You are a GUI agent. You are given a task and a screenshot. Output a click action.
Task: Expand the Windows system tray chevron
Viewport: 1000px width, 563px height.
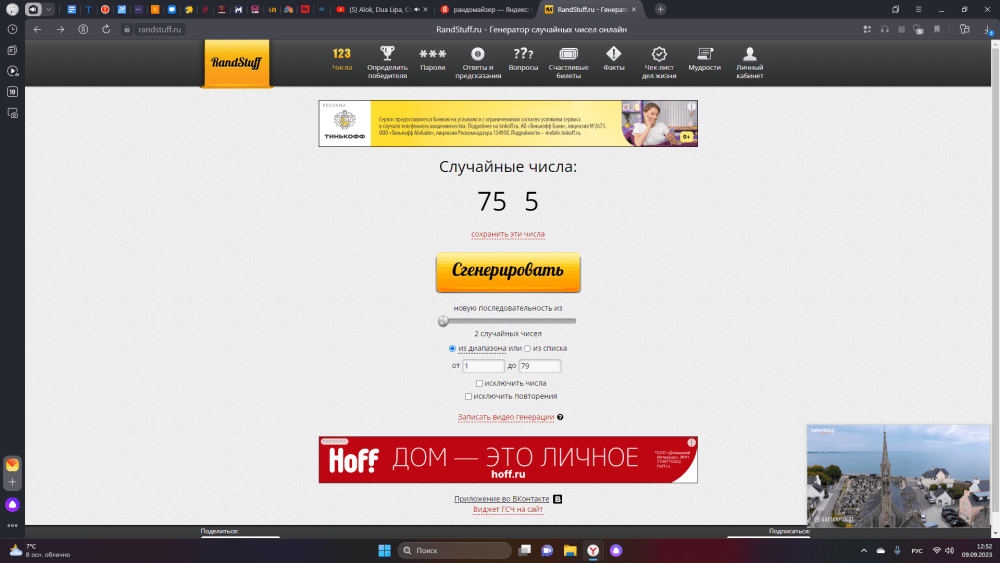click(x=863, y=551)
